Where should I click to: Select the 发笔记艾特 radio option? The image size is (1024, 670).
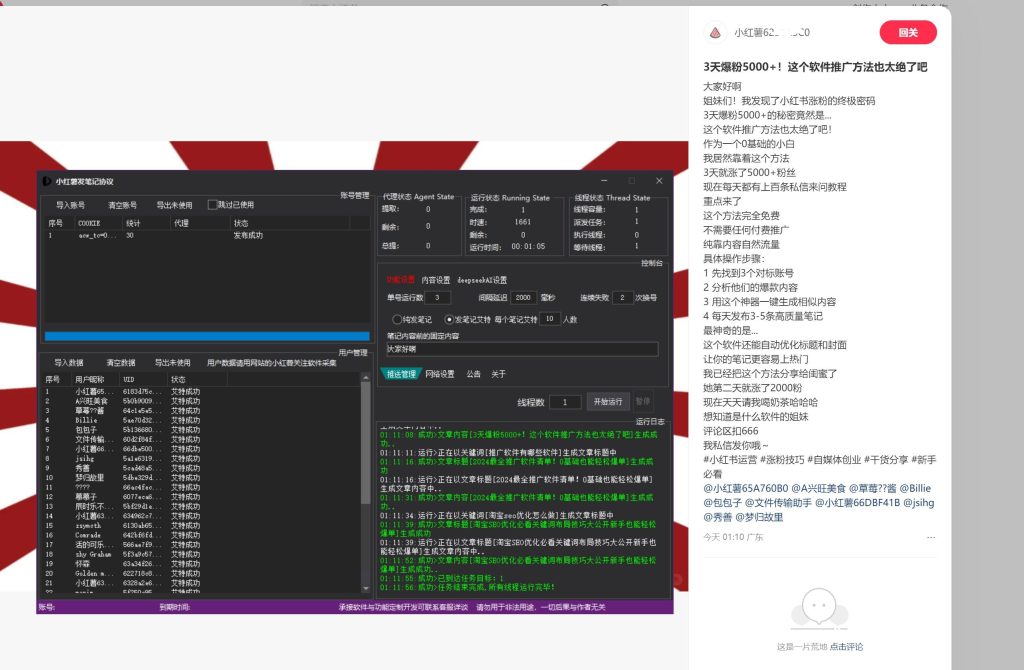tap(449, 319)
